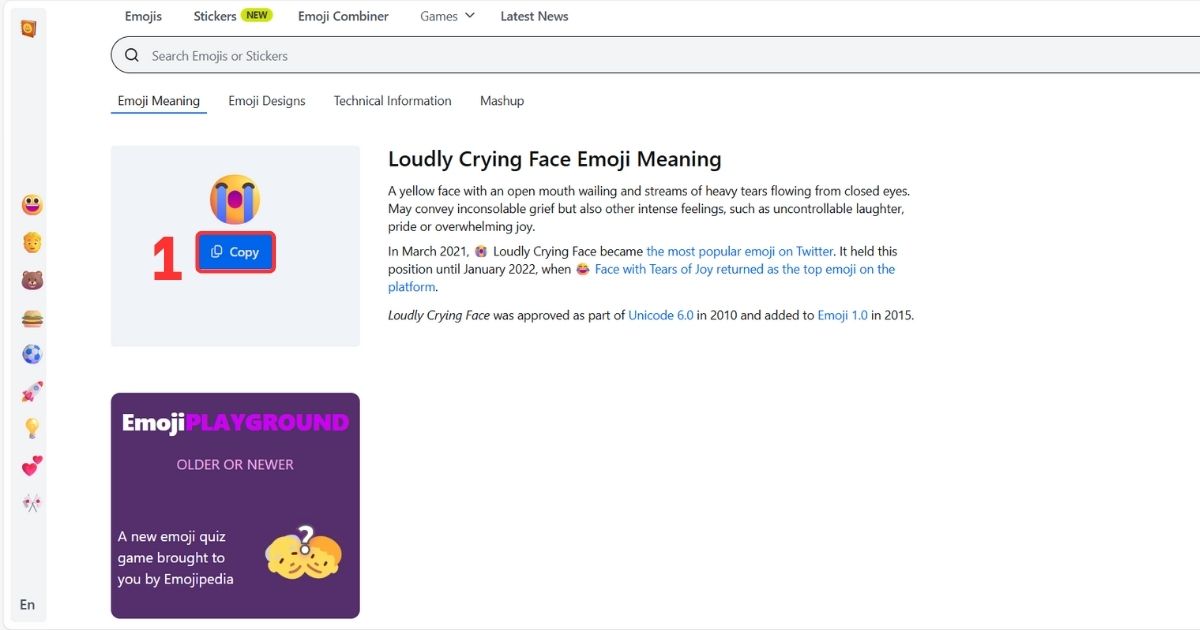Select the rocket Travel & Places category
The width and height of the screenshot is (1200, 630).
[x=29, y=391]
